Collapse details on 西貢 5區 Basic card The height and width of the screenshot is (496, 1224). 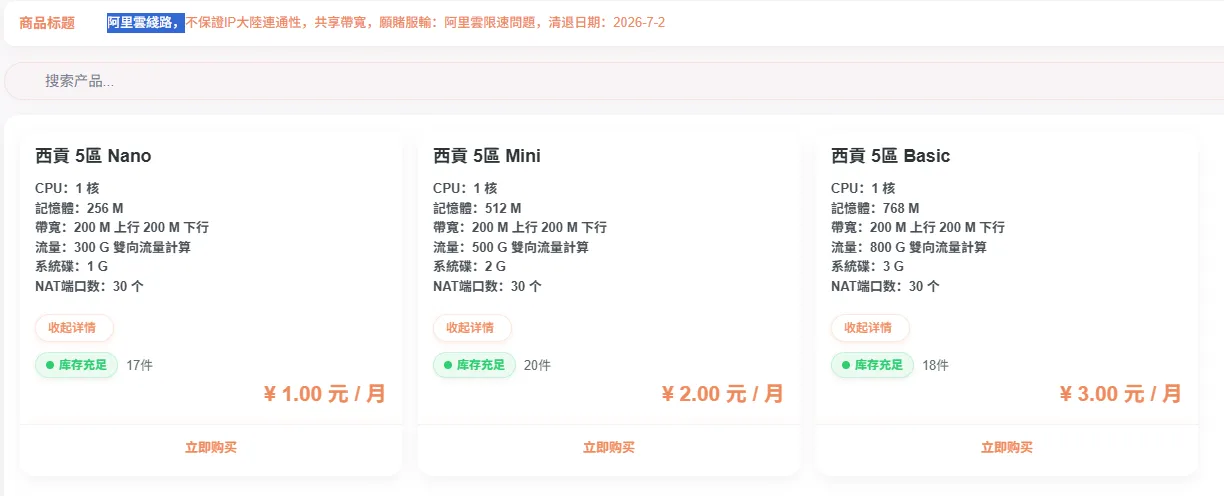click(x=870, y=328)
